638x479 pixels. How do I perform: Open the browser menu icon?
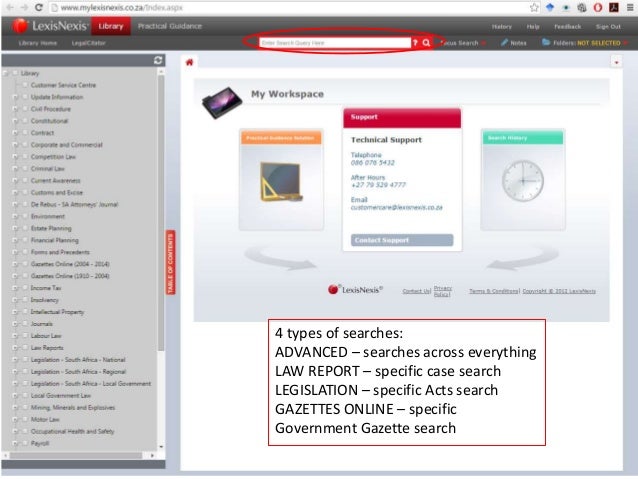pos(630,7)
